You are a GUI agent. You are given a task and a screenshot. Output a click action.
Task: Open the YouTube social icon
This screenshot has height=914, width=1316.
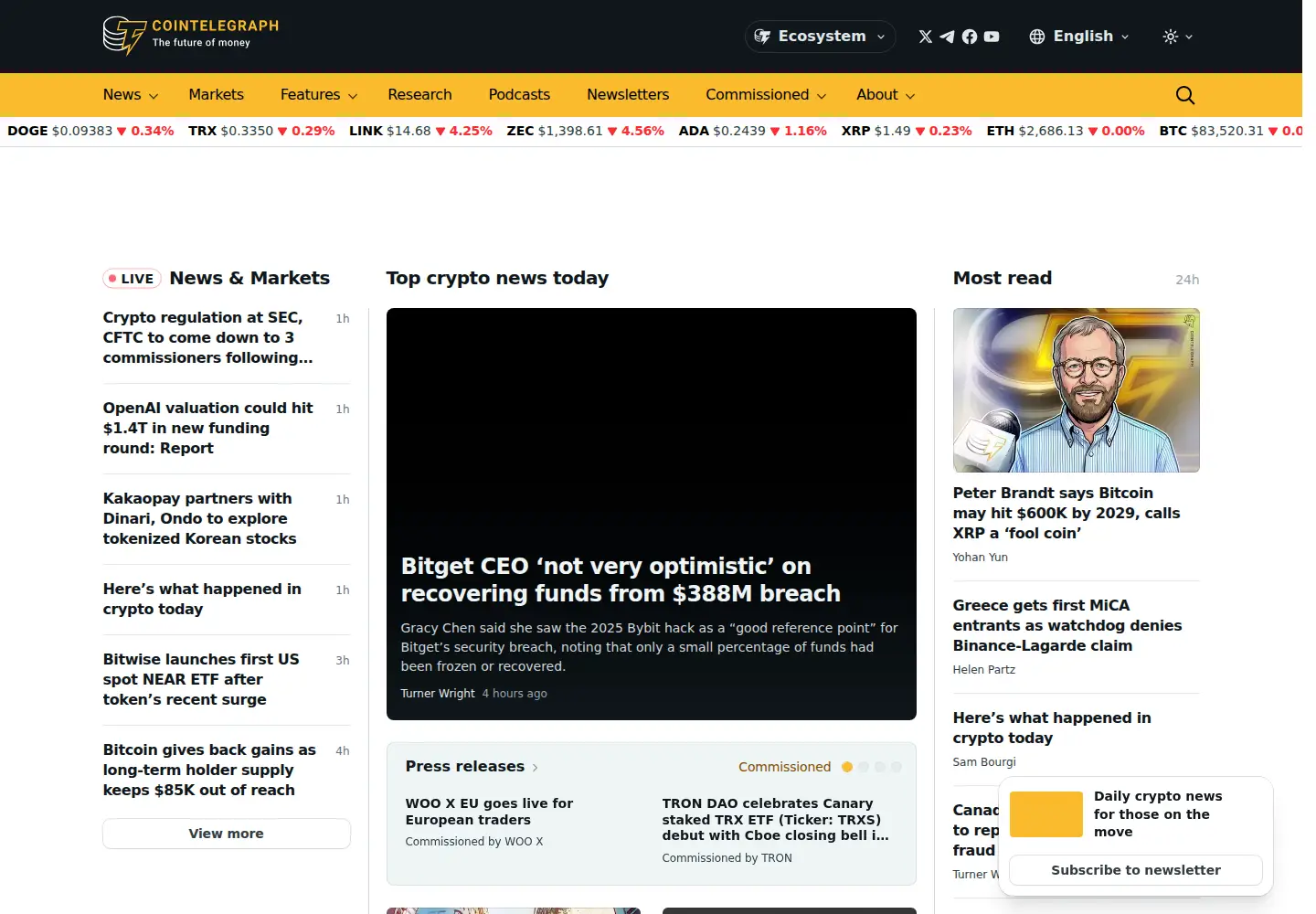click(992, 37)
